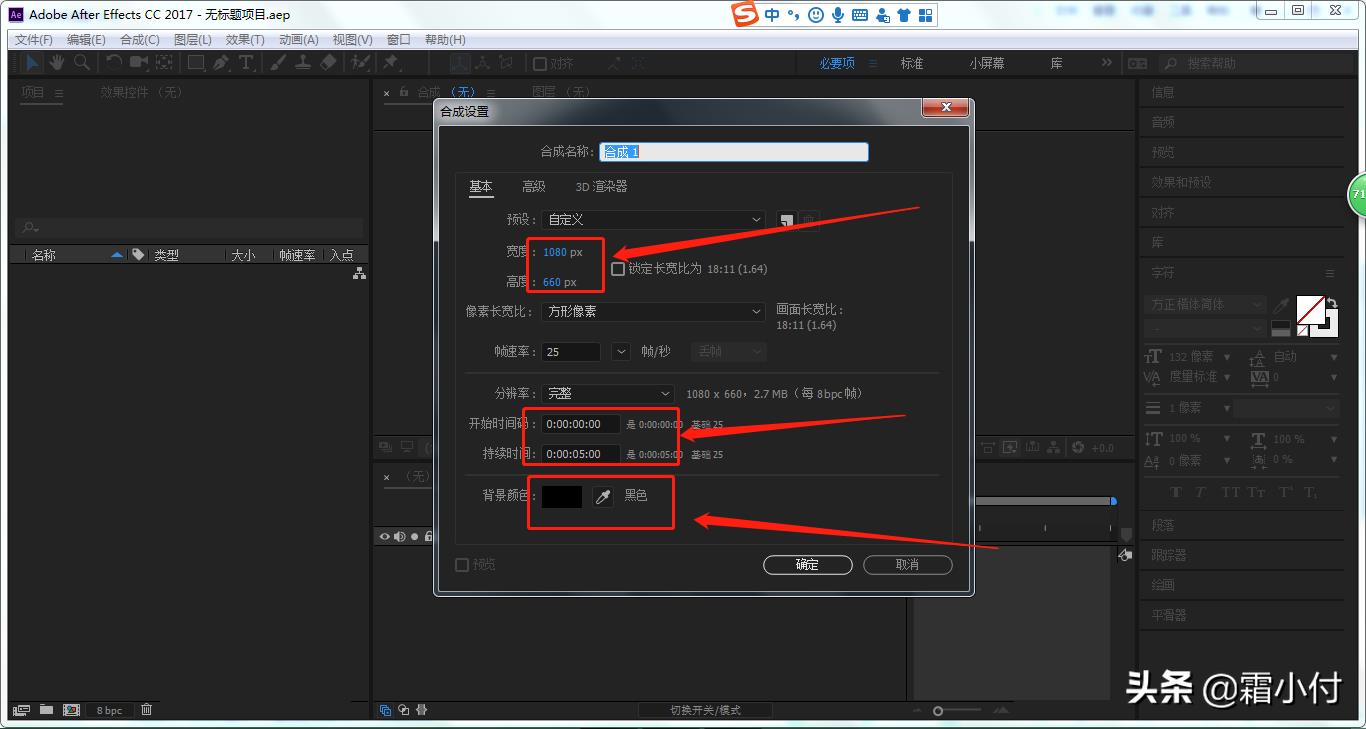This screenshot has height=729, width=1366.
Task: Click the project flowchart icon
Action: coord(359,273)
